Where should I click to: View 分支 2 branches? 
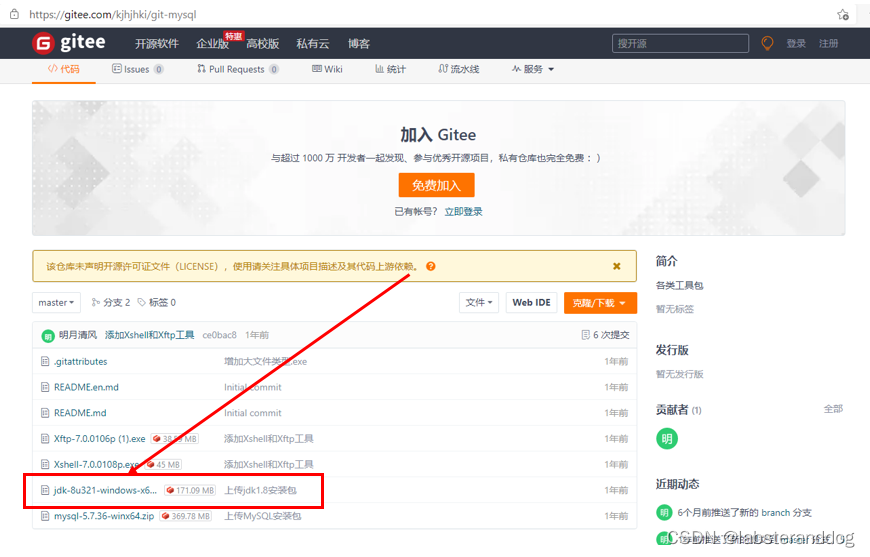coord(111,302)
